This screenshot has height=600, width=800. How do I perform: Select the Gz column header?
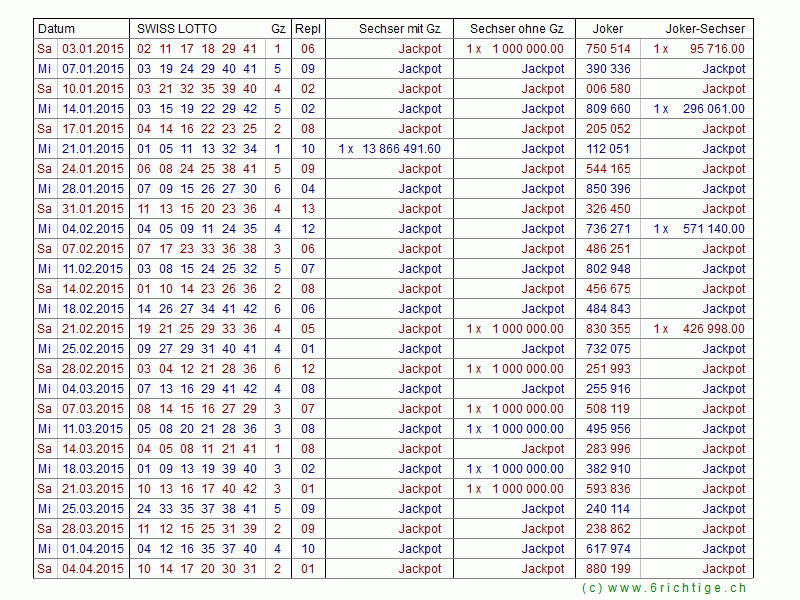tap(277, 29)
